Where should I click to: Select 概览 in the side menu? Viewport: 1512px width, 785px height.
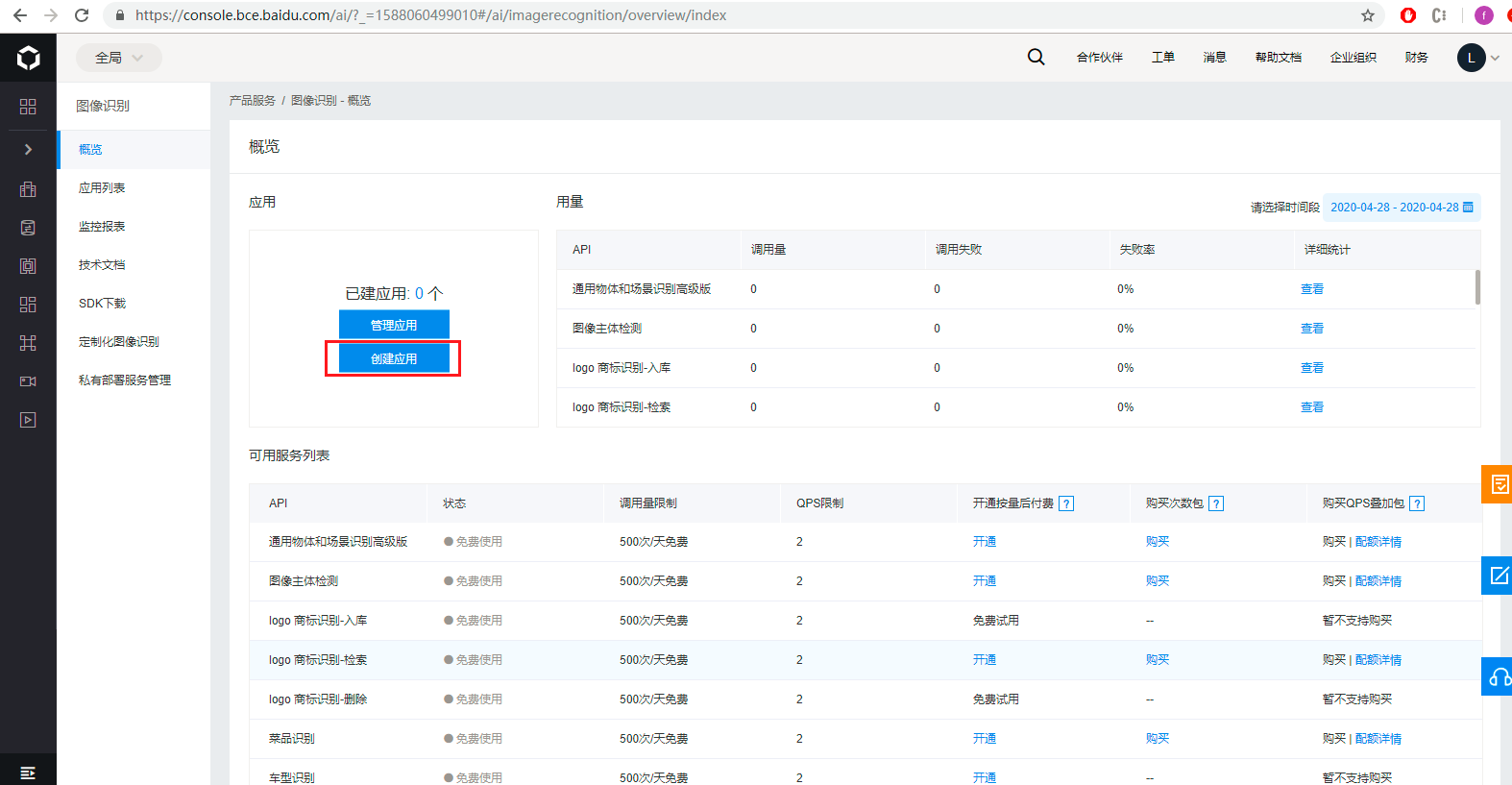click(x=134, y=150)
